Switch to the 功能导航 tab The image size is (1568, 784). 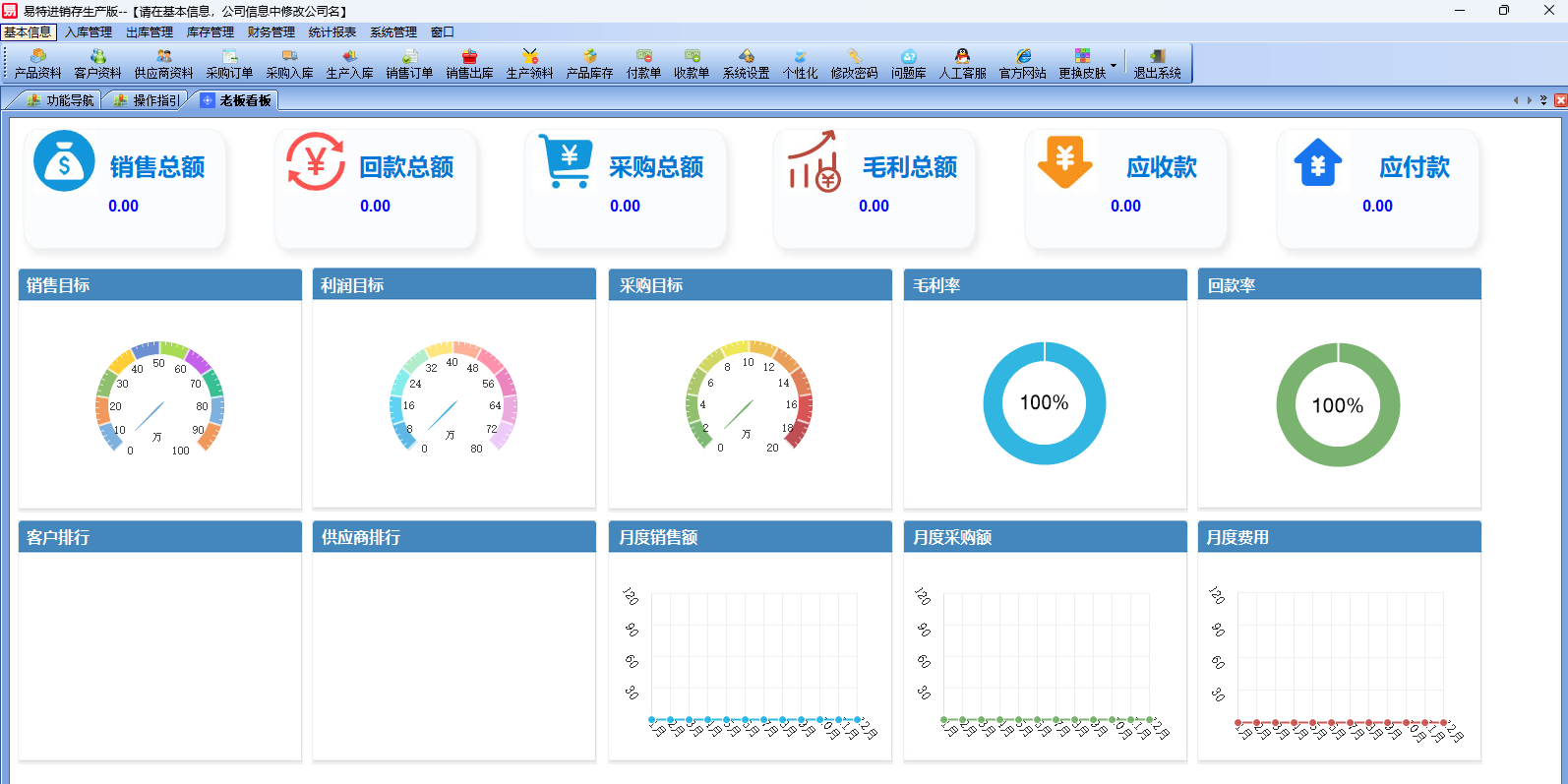[x=61, y=100]
